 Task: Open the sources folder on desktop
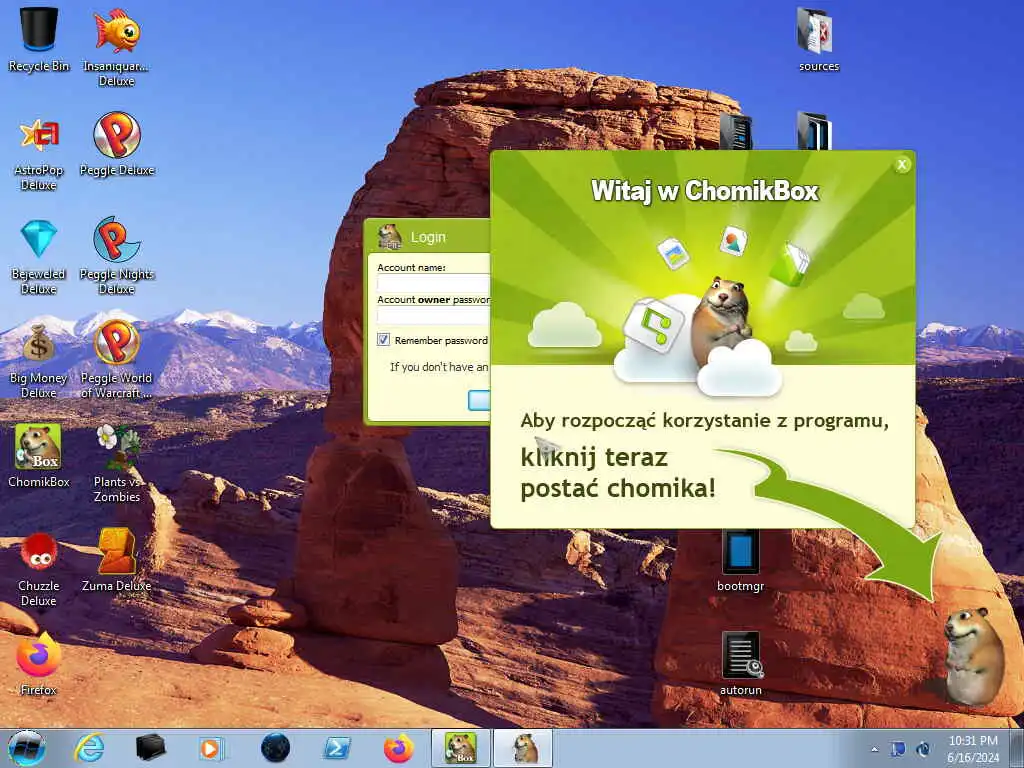[818, 39]
